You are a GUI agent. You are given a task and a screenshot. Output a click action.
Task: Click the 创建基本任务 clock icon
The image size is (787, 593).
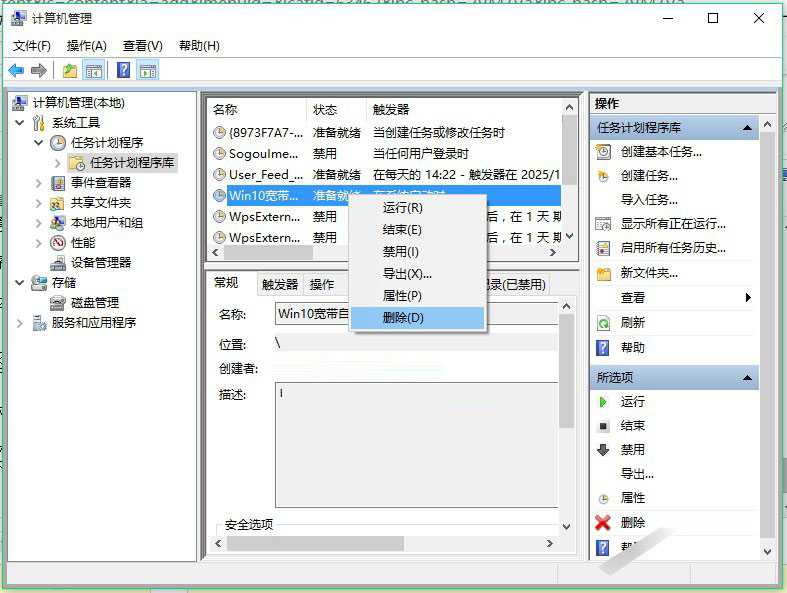click(x=603, y=151)
